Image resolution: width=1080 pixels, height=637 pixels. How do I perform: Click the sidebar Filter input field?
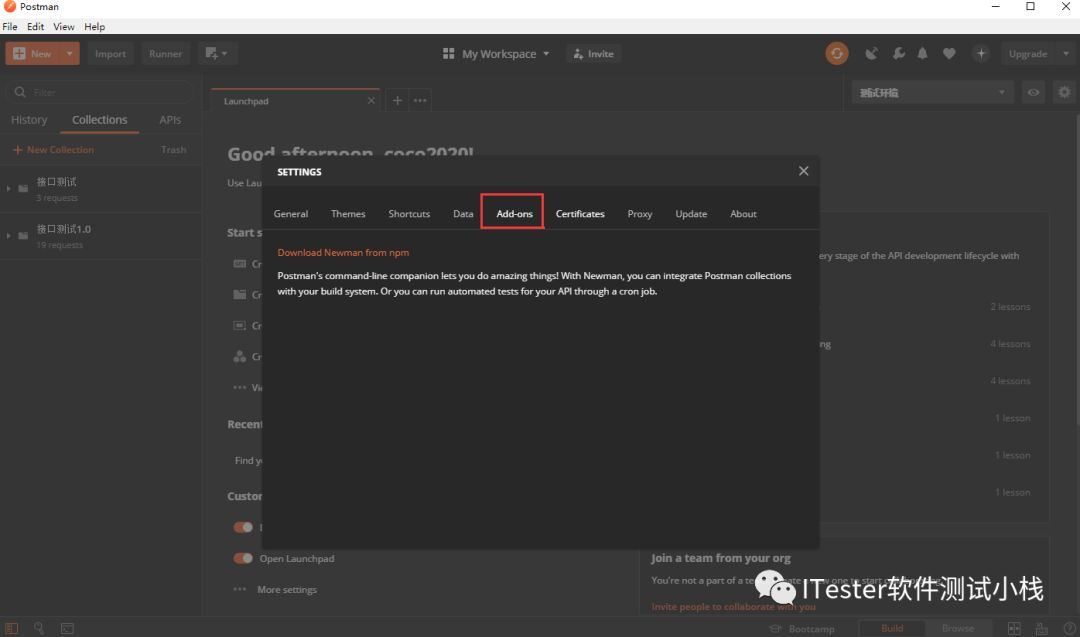[99, 92]
